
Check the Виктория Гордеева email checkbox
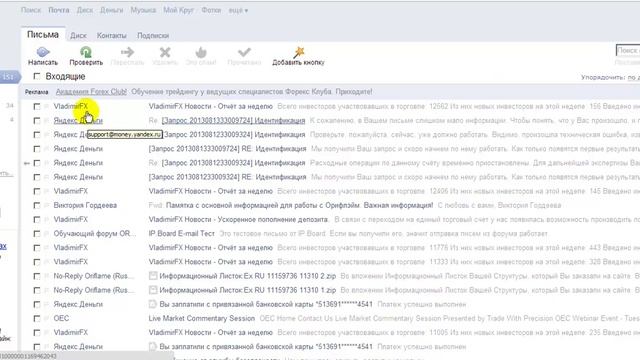[37, 205]
